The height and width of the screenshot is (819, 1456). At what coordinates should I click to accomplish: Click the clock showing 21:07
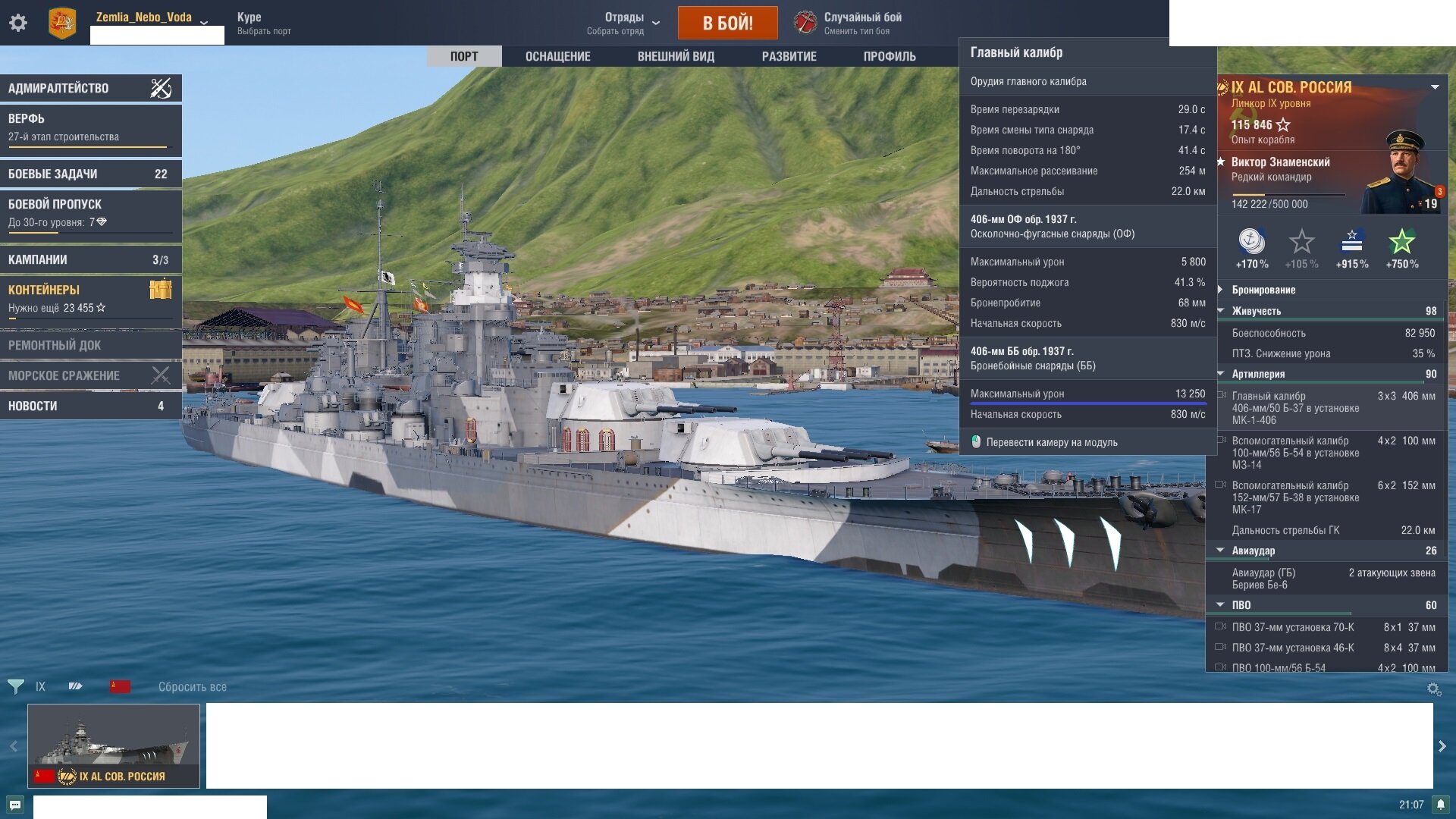(1411, 805)
